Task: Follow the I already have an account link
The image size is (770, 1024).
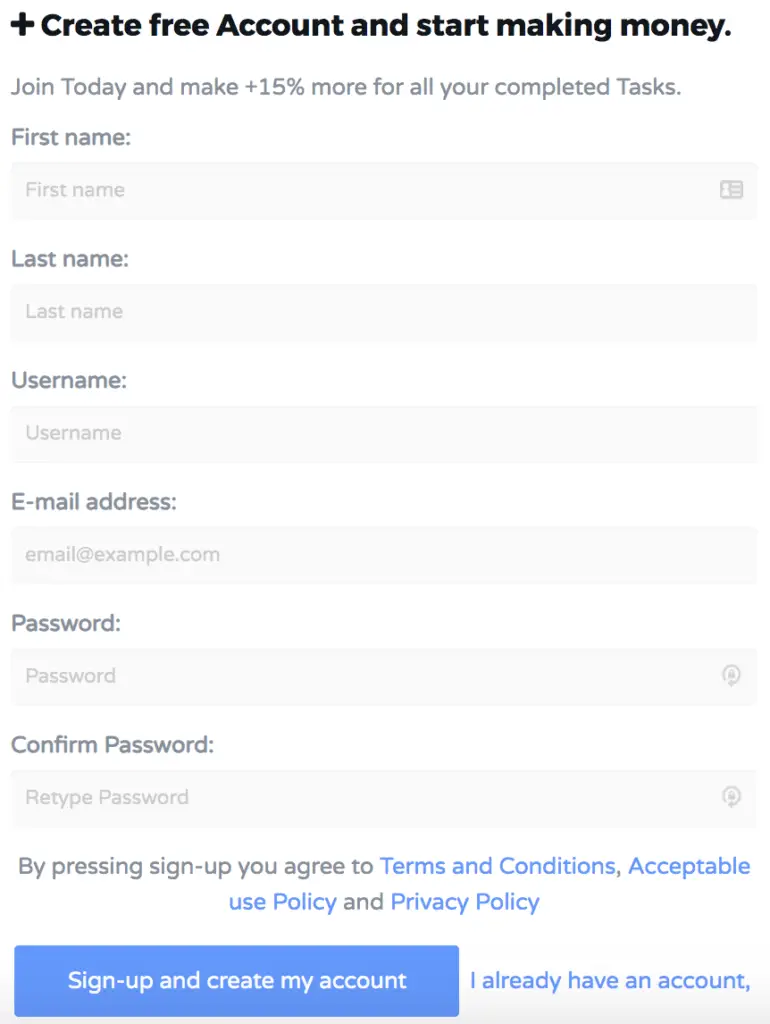Action: (610, 981)
